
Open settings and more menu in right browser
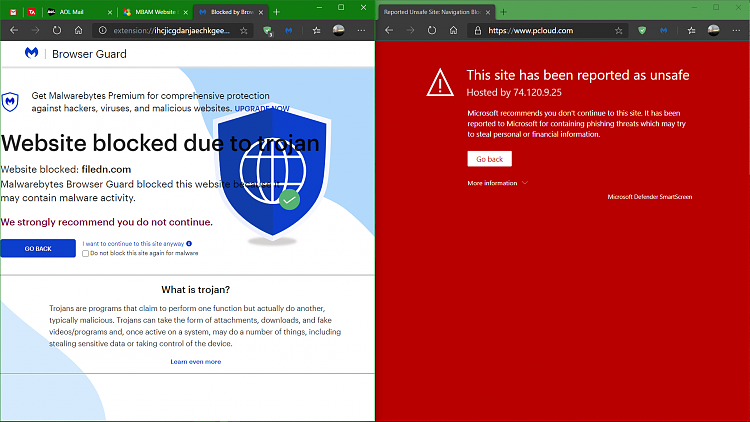point(736,31)
